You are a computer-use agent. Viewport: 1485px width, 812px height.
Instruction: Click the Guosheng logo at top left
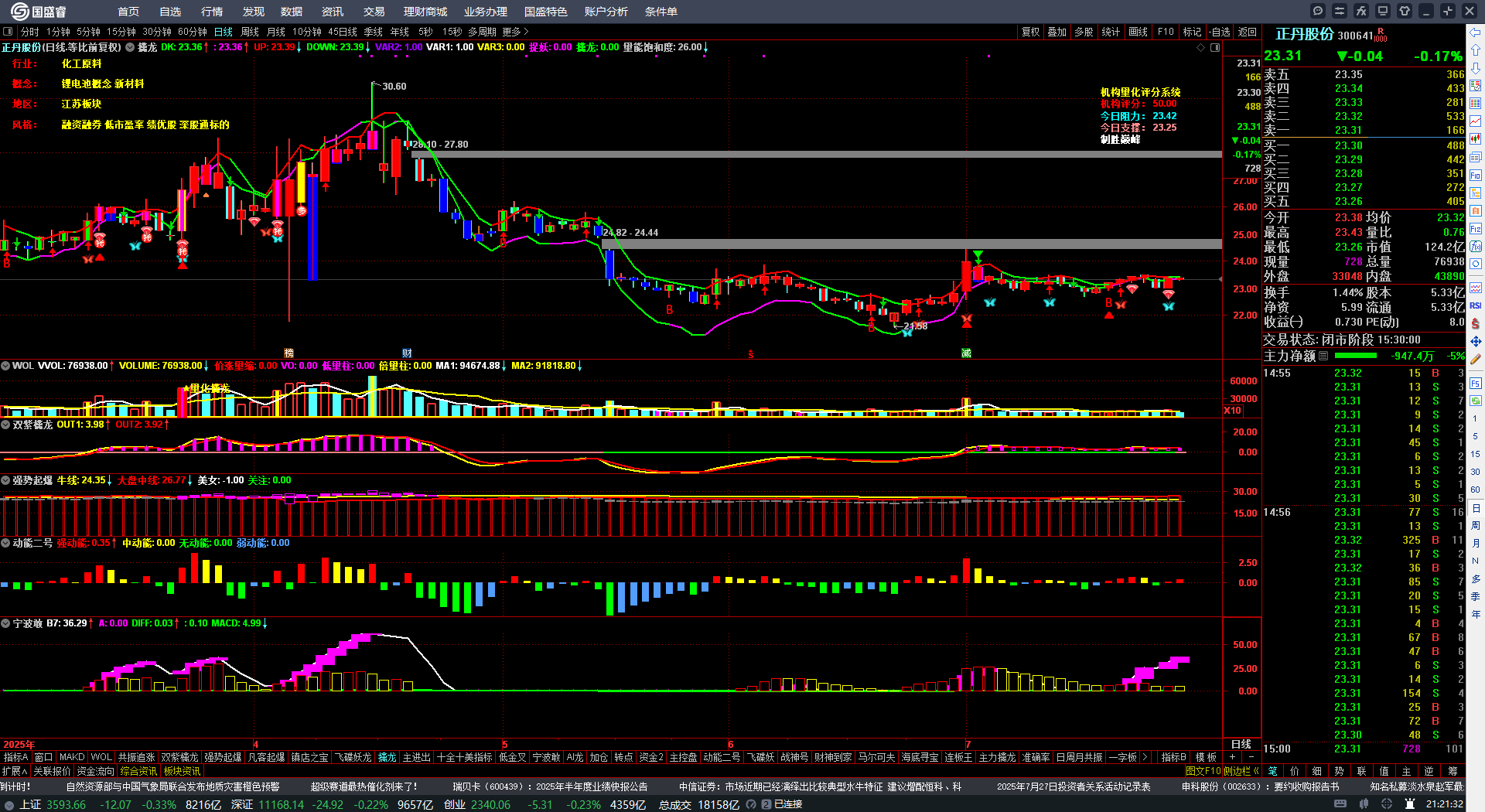pos(39,11)
